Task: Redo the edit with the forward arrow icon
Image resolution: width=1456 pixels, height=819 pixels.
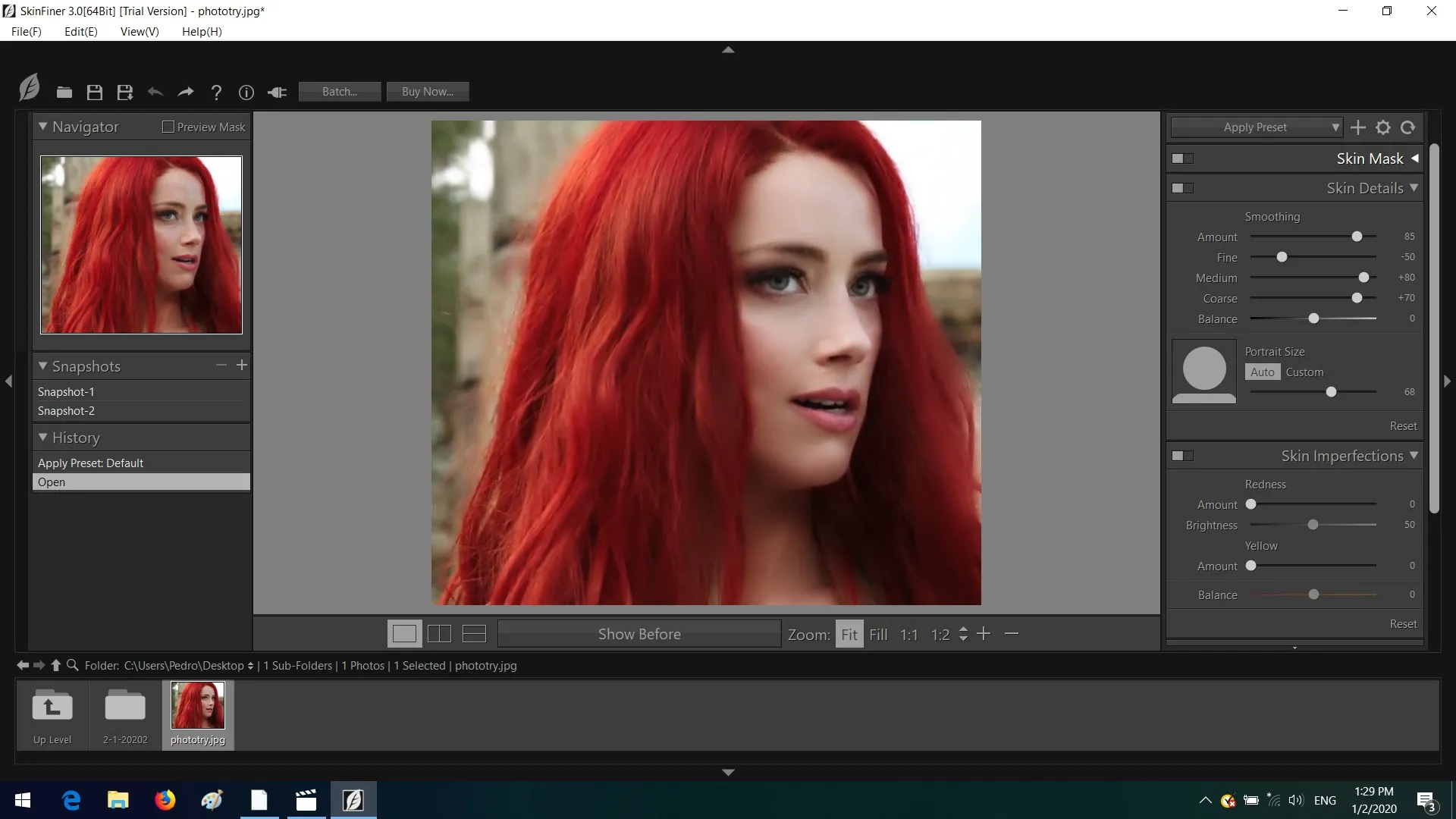Action: point(186,92)
